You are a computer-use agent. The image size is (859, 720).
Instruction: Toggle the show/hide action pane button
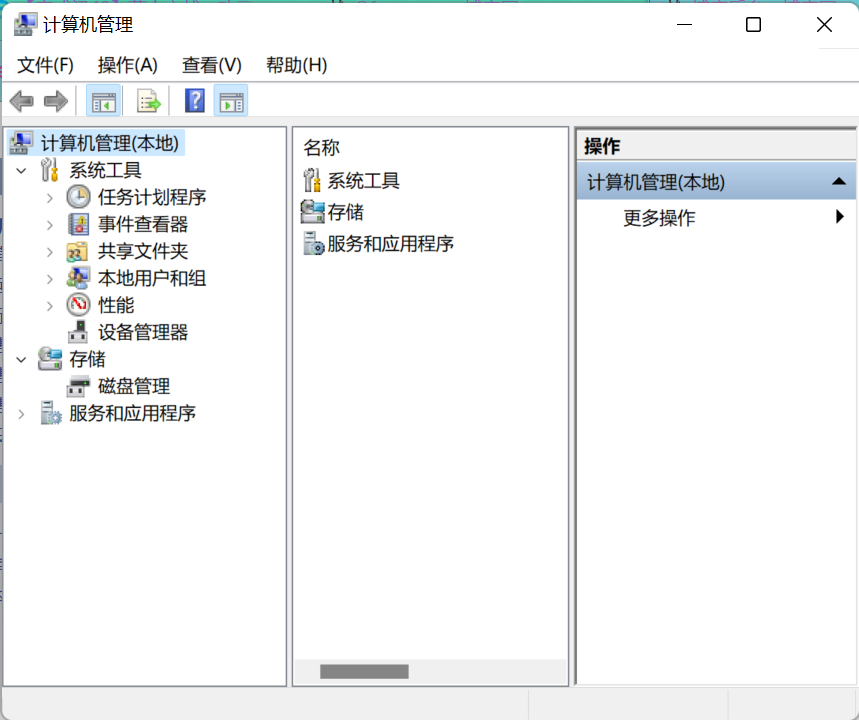click(231, 101)
